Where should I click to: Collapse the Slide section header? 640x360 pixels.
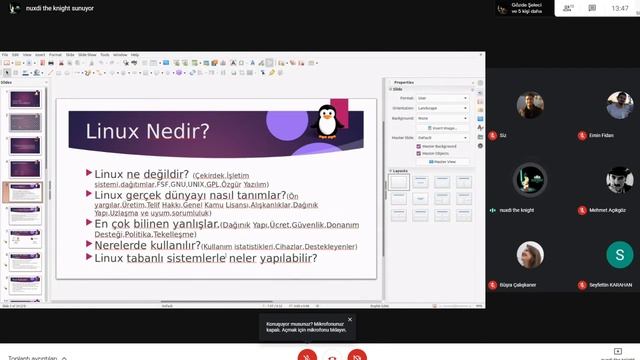pos(396,89)
